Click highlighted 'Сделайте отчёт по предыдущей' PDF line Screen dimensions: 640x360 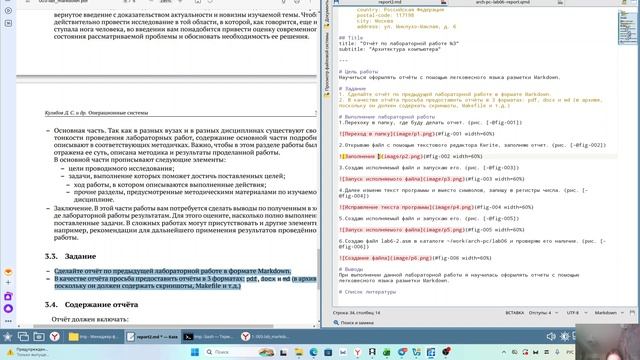point(173,271)
